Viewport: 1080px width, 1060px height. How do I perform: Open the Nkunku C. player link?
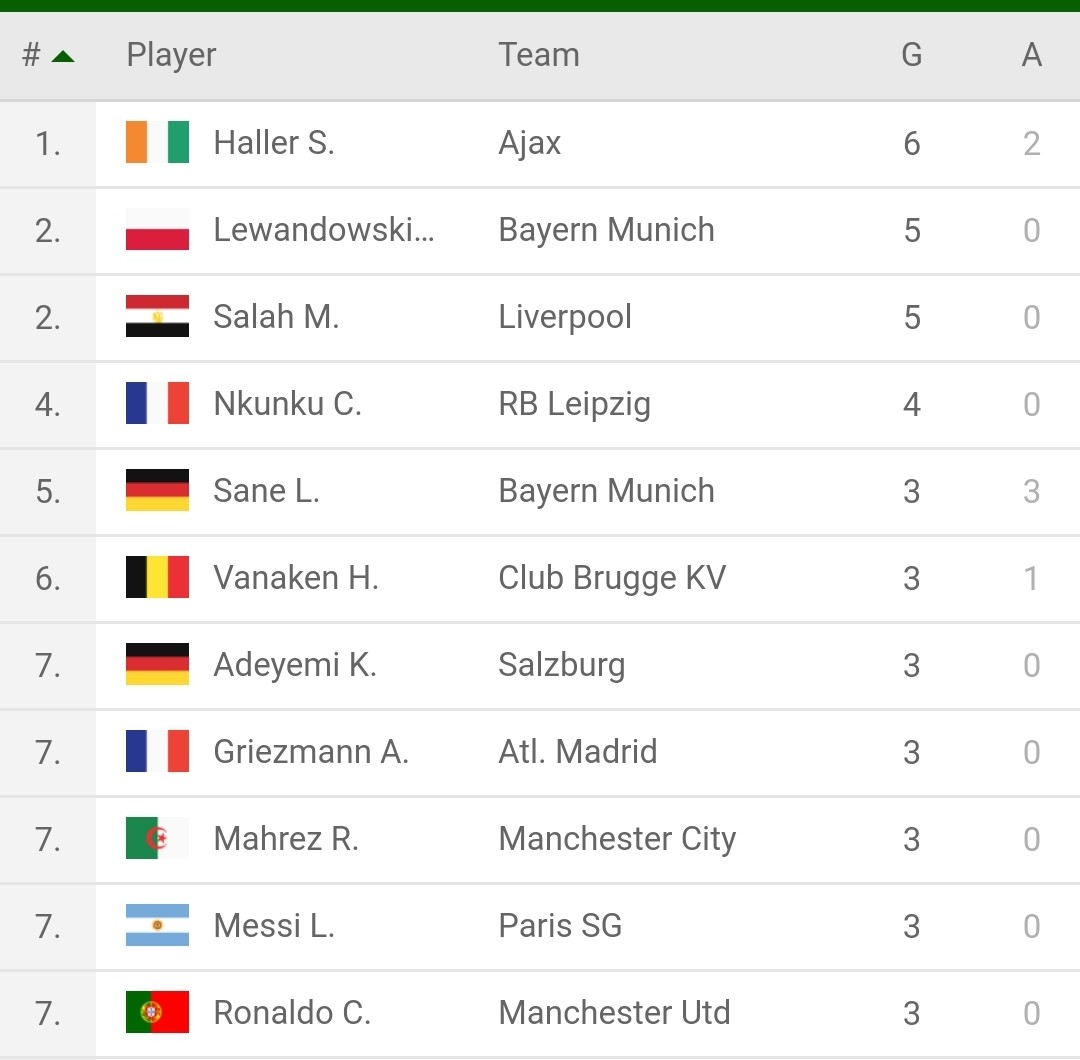287,404
